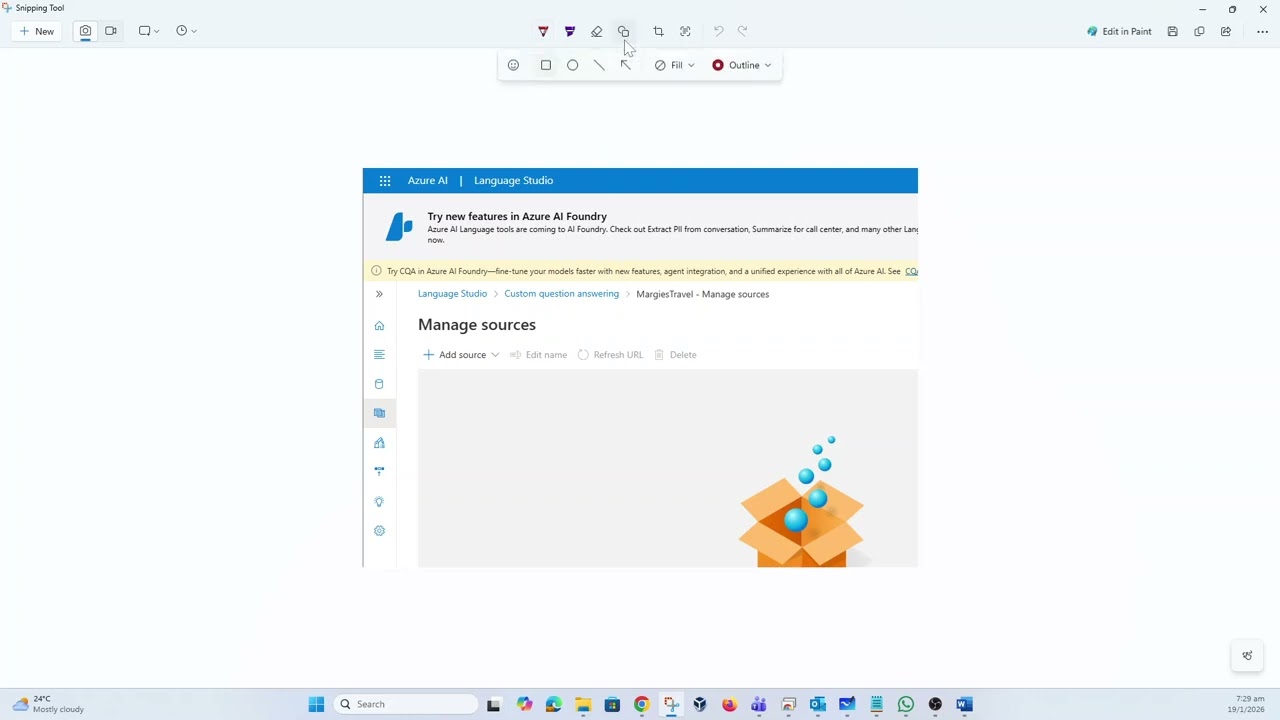Screen dimensions: 1280x720
Task: Click the highlighted manage sources sidebar icon
Action: 379,413
